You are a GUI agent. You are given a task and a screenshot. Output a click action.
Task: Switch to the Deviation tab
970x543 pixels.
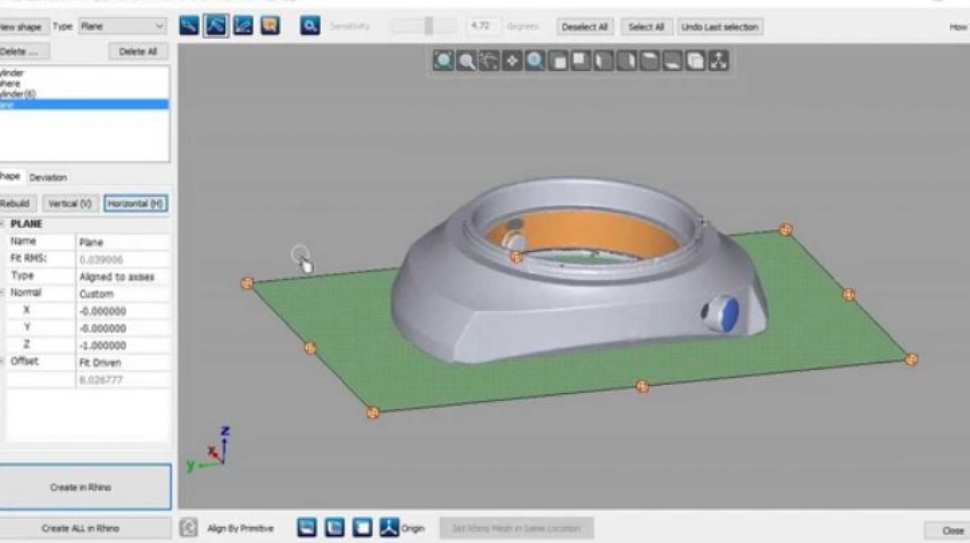pyautogui.click(x=48, y=177)
